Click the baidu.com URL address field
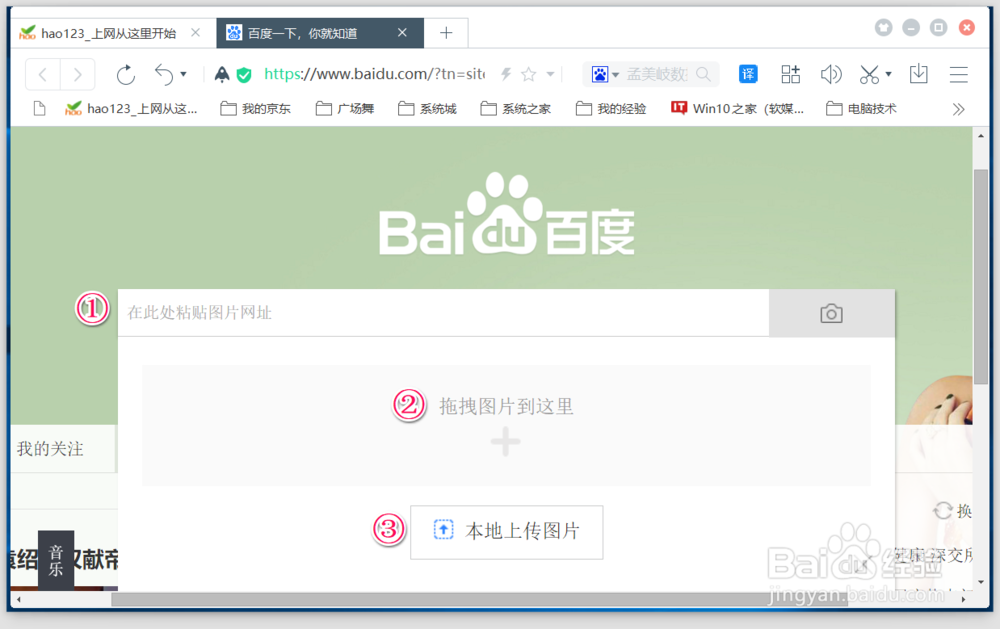Image resolution: width=1000 pixels, height=629 pixels. 374,74
